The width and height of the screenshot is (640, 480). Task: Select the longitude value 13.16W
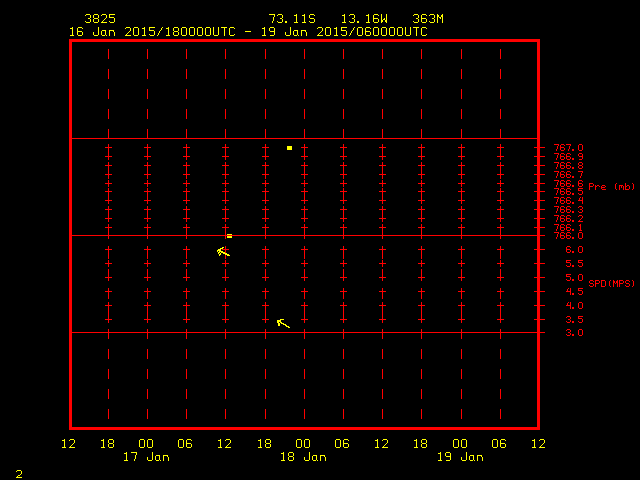point(364,19)
